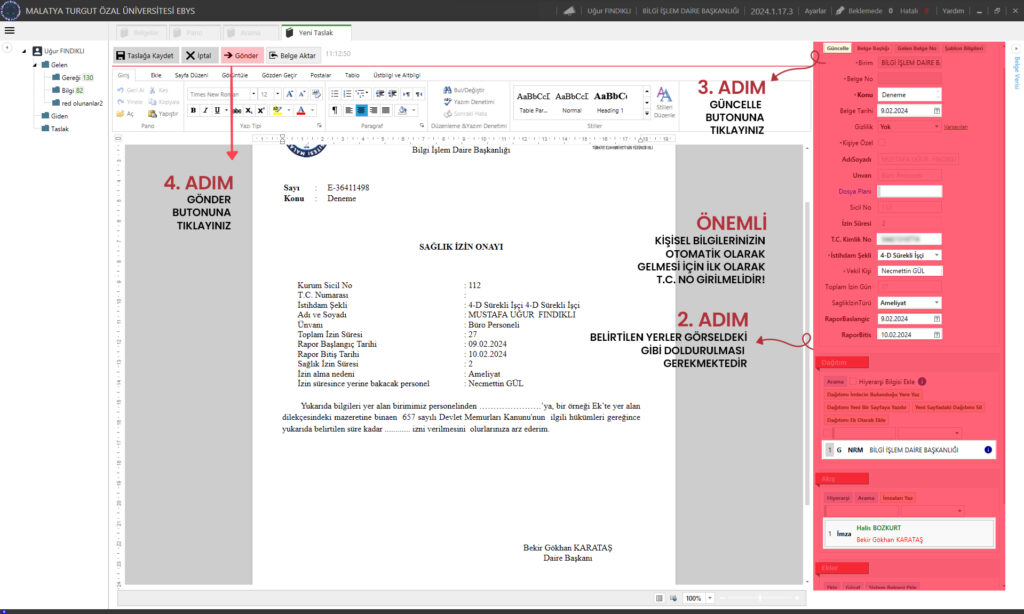This screenshot has width=1024, height=614.
Task: Select the center alignment icon
Action: point(361,111)
